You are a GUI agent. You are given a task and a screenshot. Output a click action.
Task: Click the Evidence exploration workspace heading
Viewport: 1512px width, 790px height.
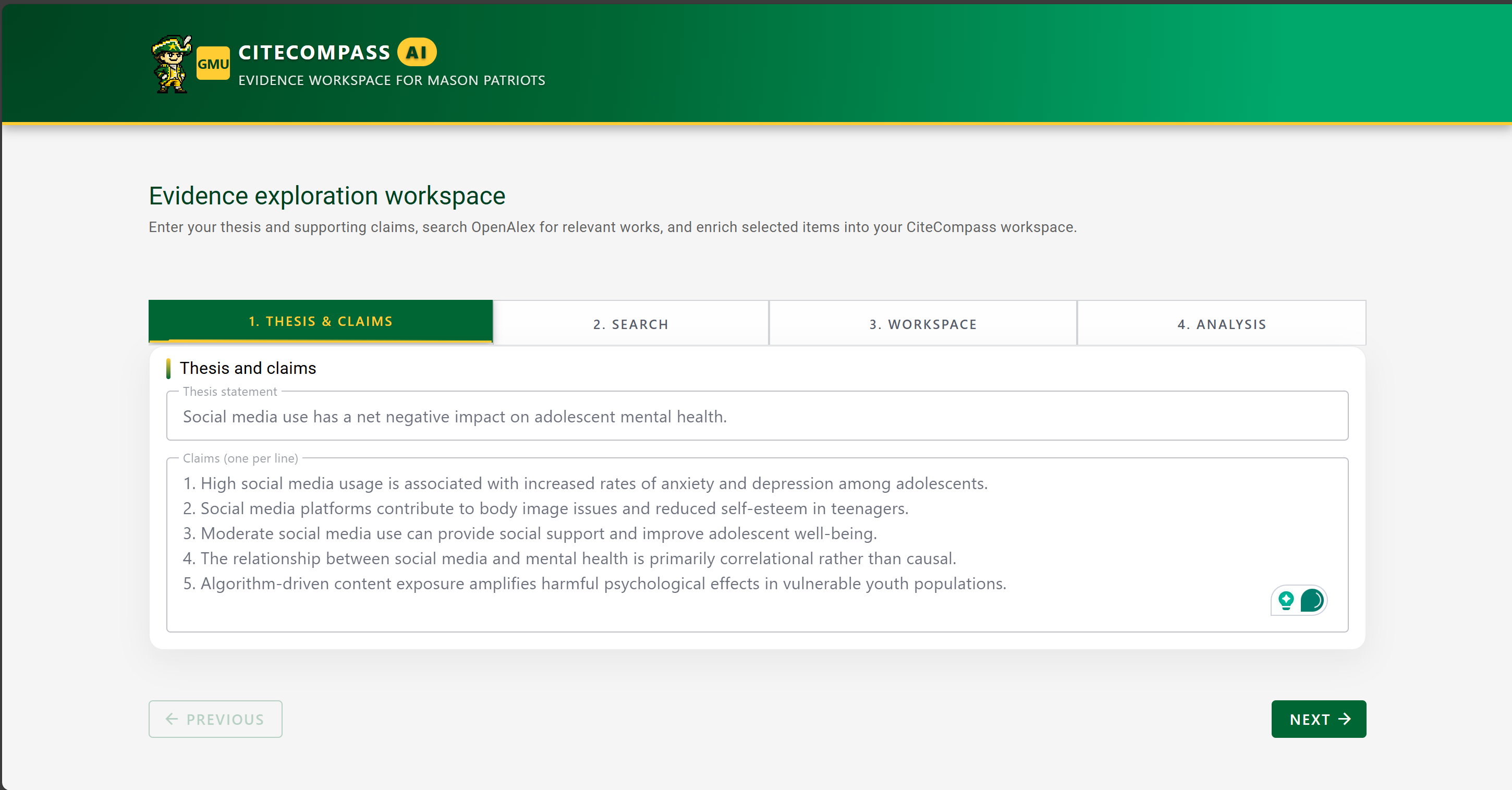click(x=326, y=196)
